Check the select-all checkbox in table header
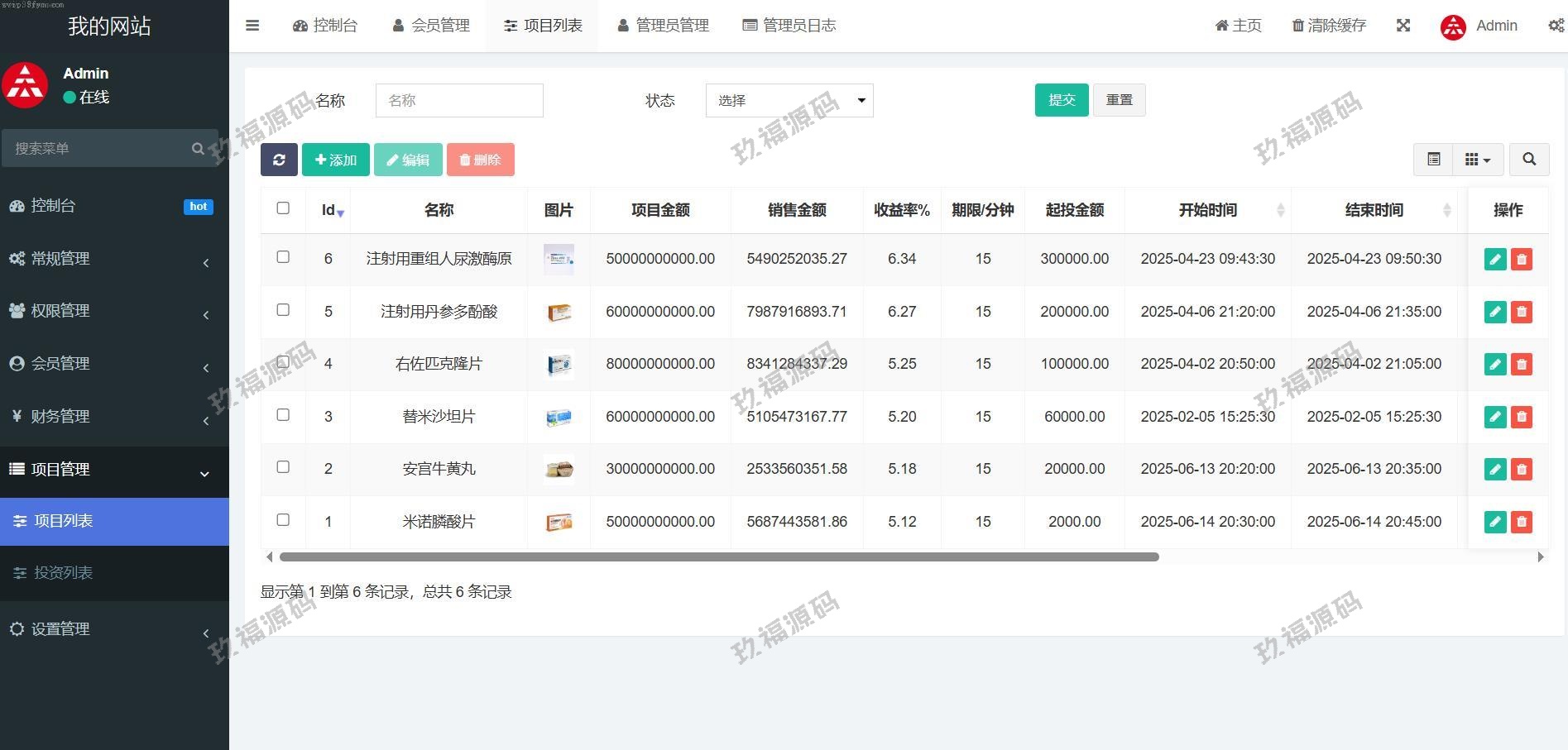Screen dimensions: 1568x750 (283, 208)
